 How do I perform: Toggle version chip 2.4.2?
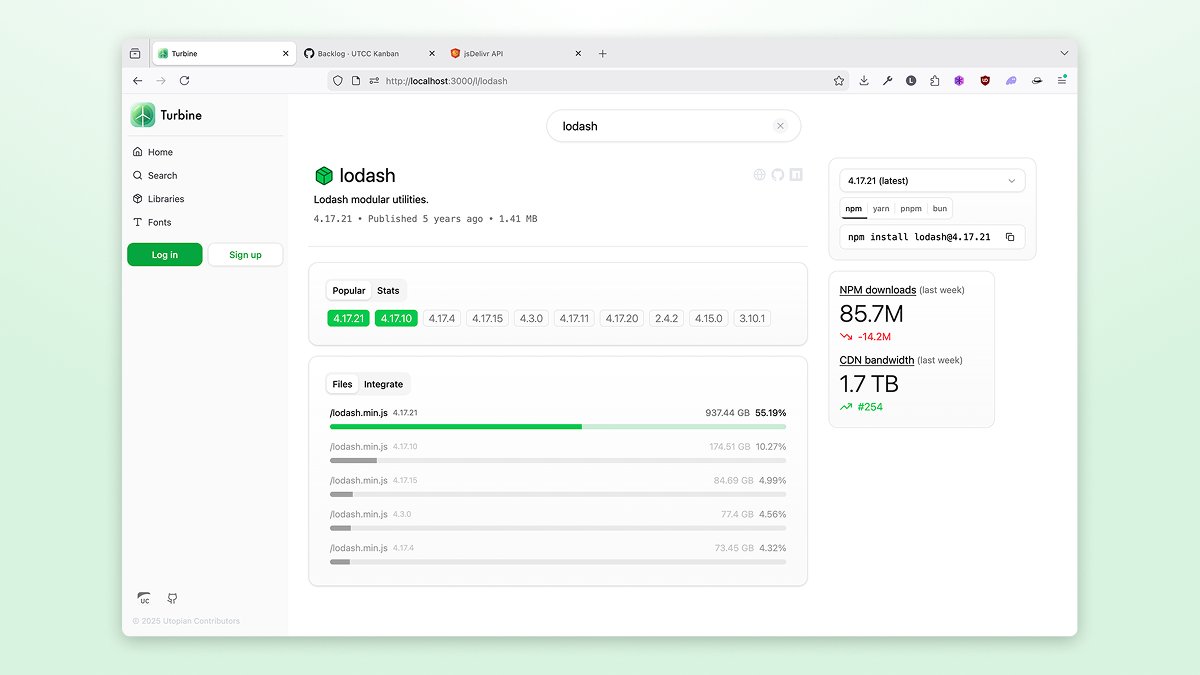tap(666, 319)
